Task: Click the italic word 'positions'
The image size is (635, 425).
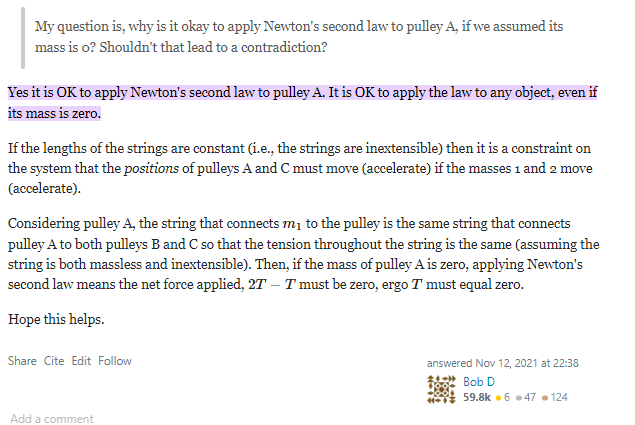Action: pos(151,169)
